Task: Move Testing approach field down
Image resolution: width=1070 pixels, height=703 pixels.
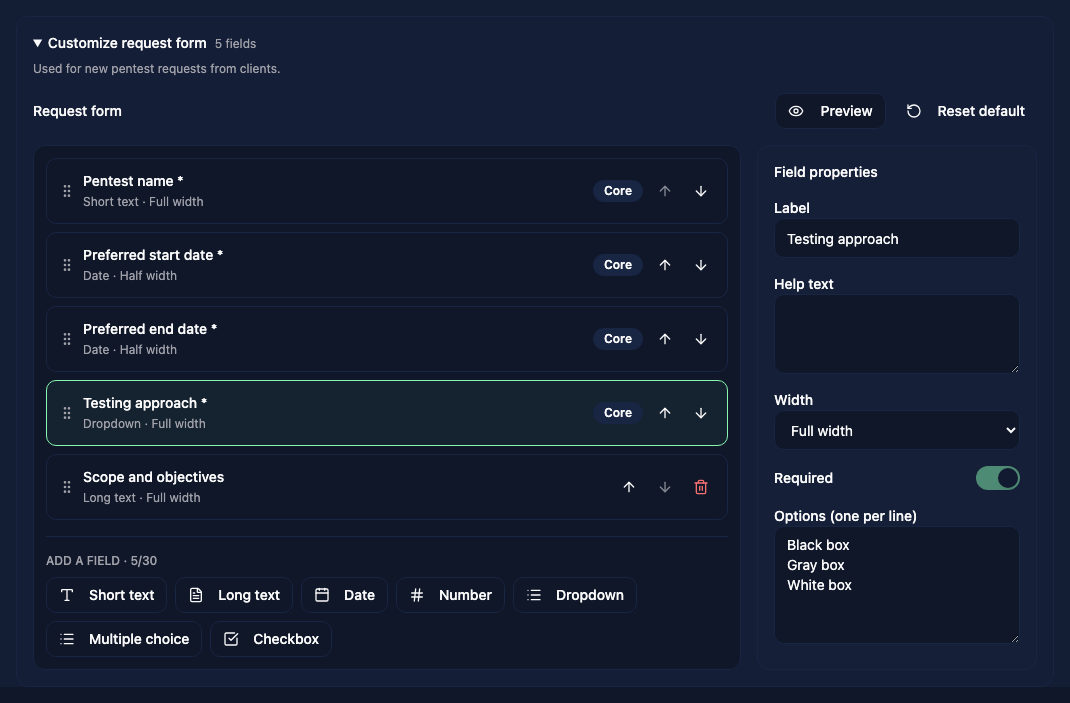Action: point(701,413)
